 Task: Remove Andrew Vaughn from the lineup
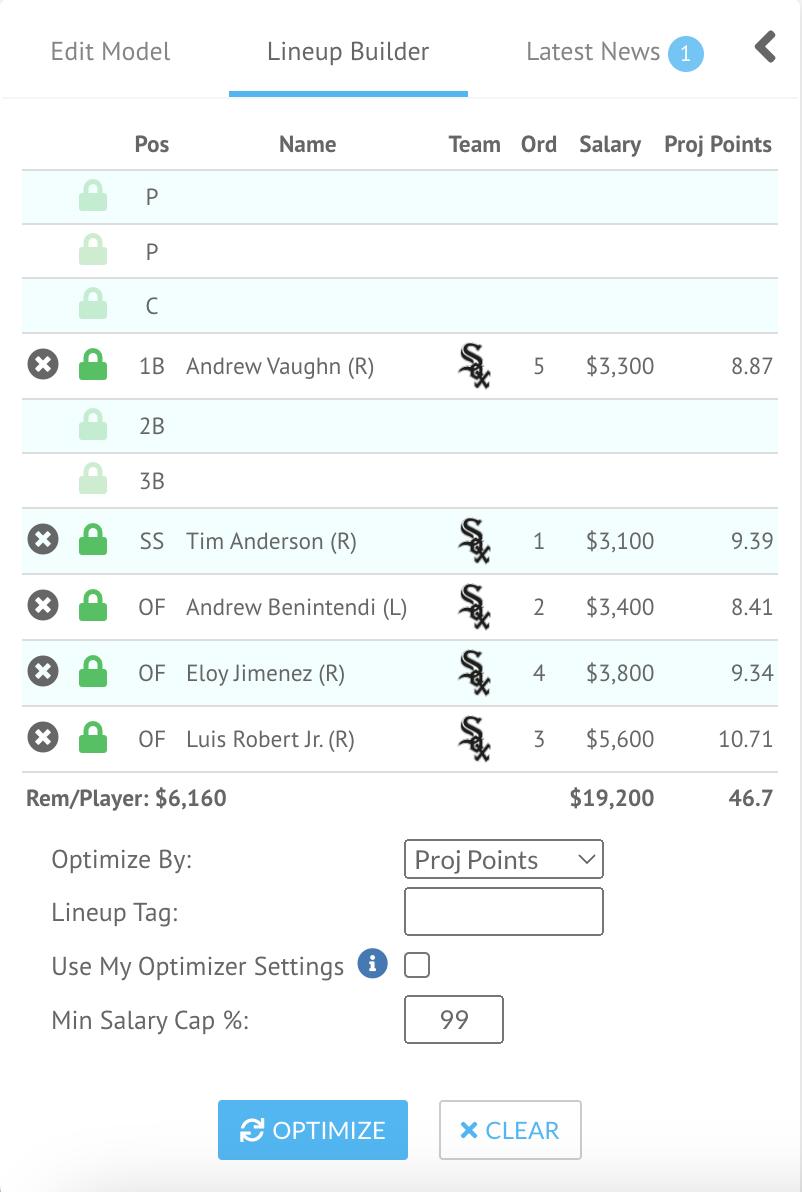41,365
